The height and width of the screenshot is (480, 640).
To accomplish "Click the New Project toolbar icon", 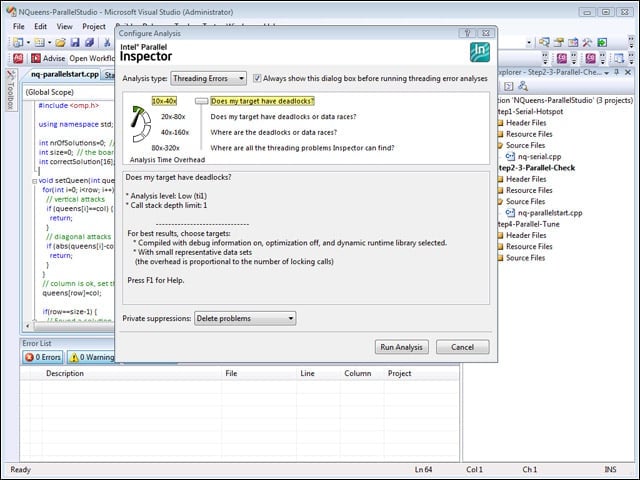I will point(18,42).
